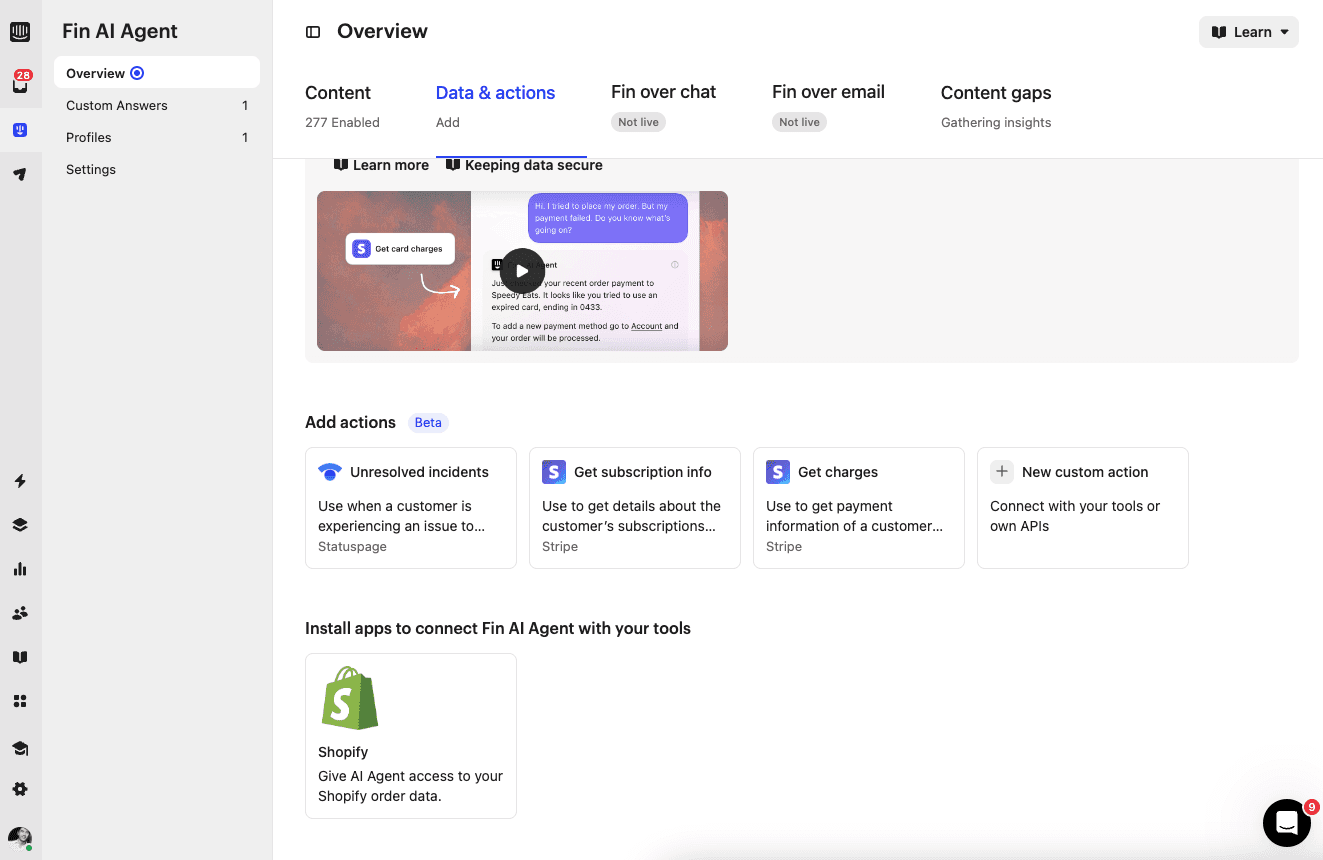Open the Learn more link
Image resolution: width=1323 pixels, height=860 pixels.
pos(382,165)
